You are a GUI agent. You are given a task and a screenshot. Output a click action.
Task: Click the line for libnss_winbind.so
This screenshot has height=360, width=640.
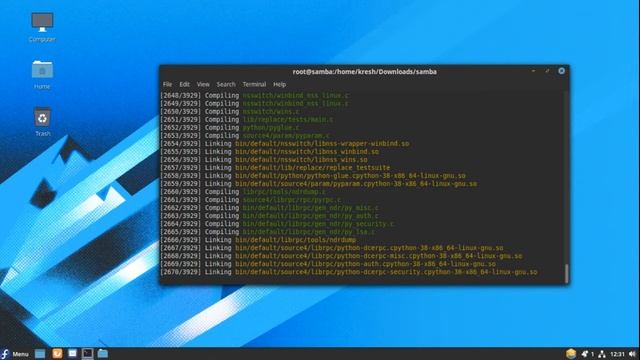269,152
